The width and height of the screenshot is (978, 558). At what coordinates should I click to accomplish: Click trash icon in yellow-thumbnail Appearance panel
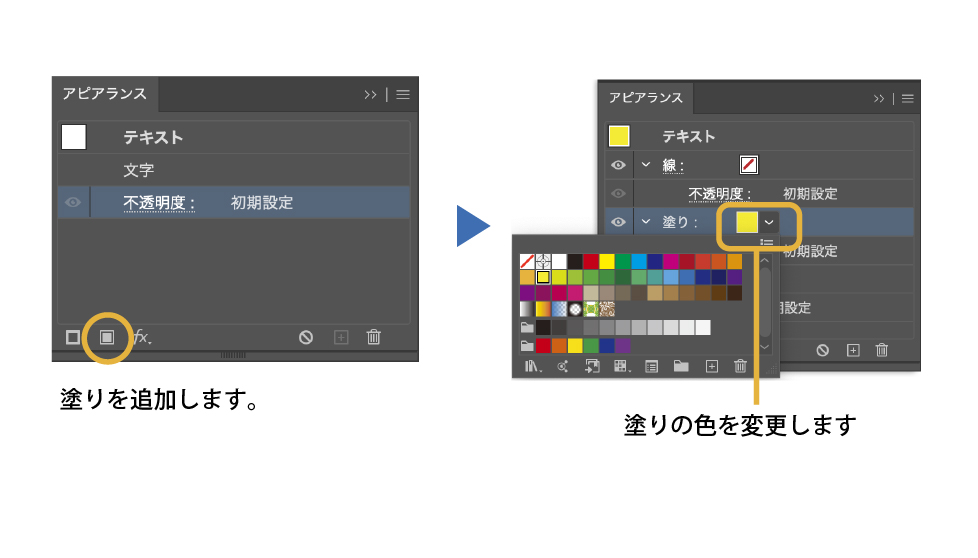click(882, 350)
